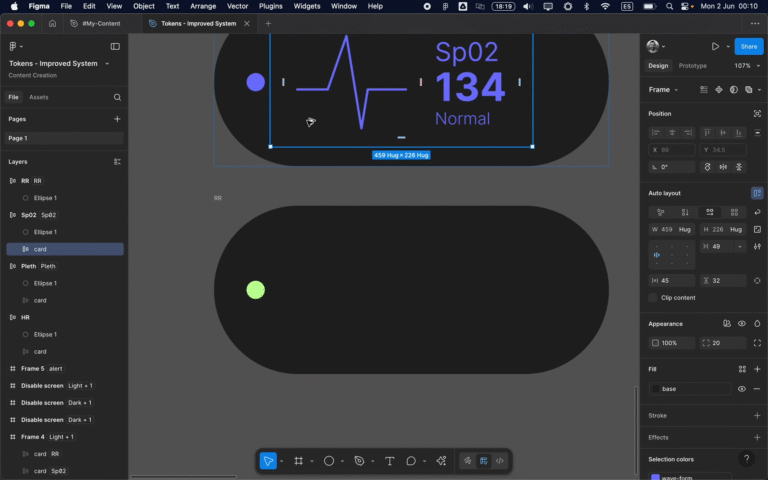
Task: Add a new page with plus icon
Action: 117,119
